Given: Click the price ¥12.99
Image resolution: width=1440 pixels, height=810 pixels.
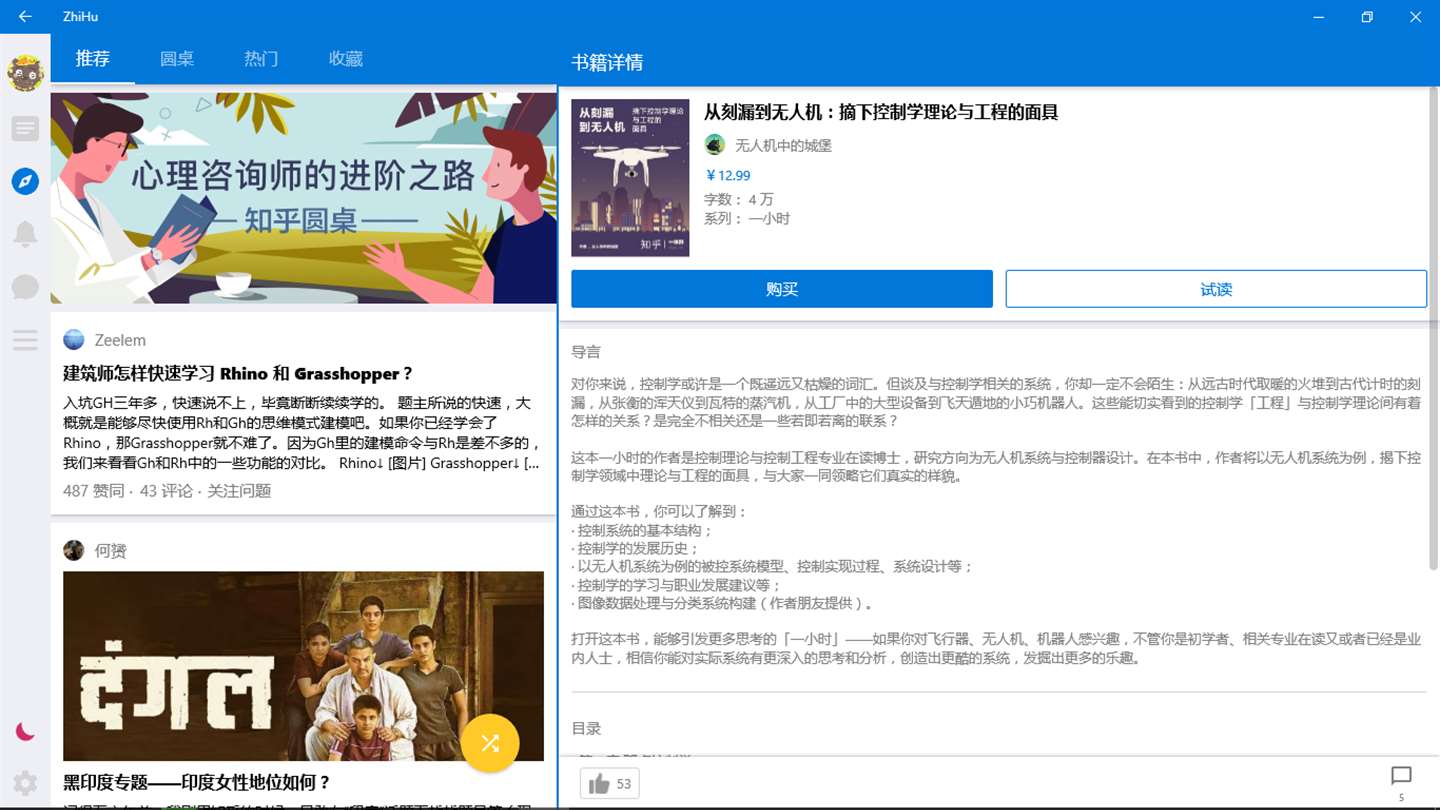Looking at the screenshot, I should tap(728, 175).
